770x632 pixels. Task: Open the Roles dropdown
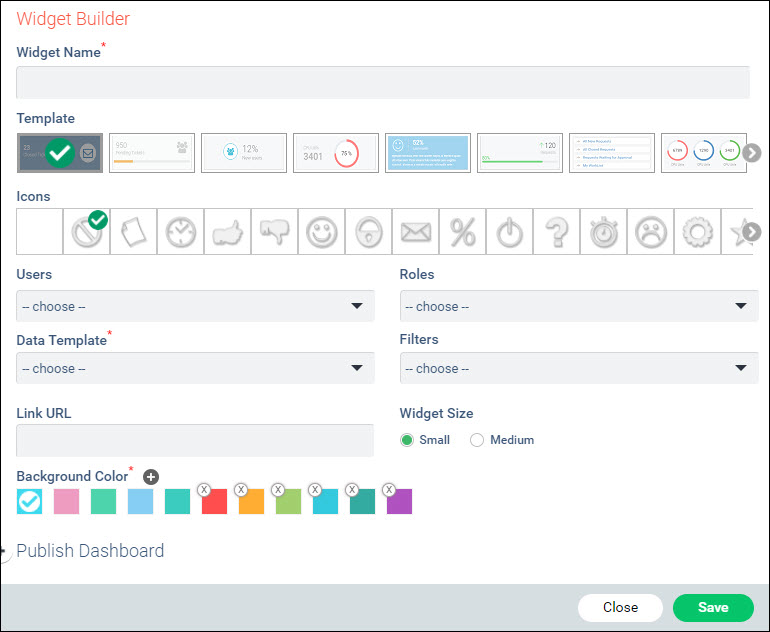(579, 306)
